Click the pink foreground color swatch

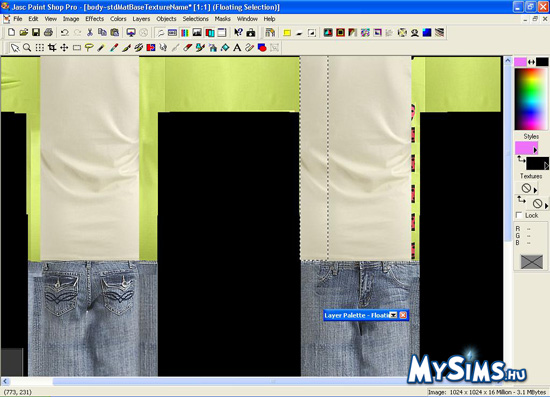(521, 62)
